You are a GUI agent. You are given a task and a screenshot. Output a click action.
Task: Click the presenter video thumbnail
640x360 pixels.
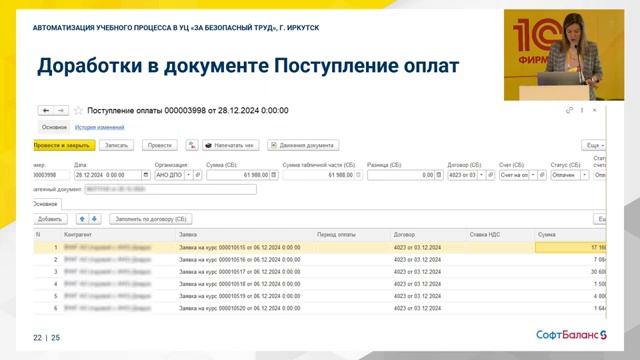pyautogui.click(x=564, y=55)
